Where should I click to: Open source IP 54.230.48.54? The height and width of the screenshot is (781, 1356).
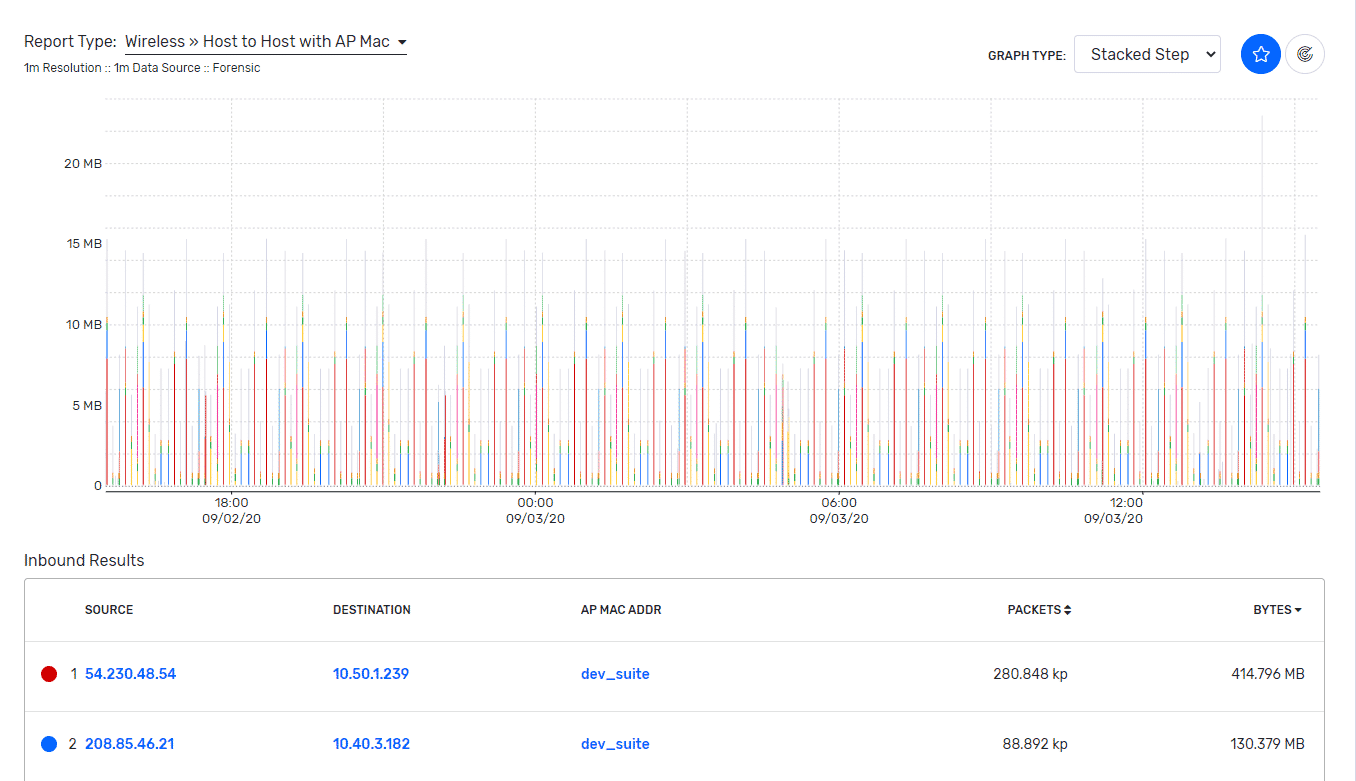pyautogui.click(x=129, y=673)
